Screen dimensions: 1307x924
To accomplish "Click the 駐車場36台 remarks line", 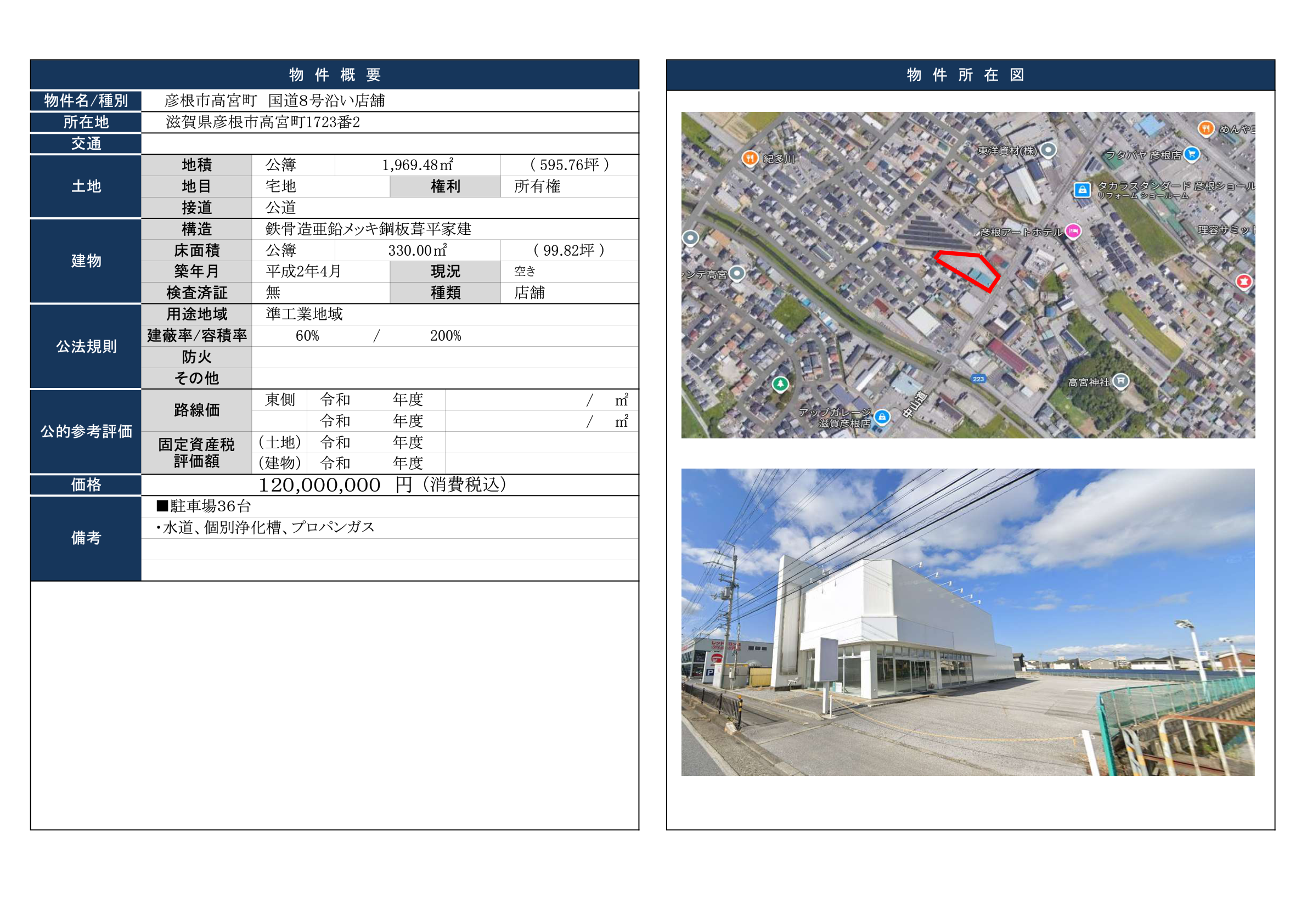I will (x=204, y=505).
